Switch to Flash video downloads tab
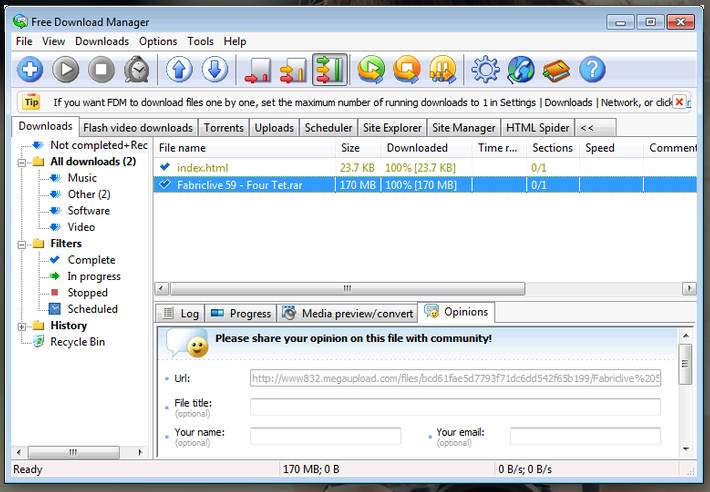 tap(138, 128)
